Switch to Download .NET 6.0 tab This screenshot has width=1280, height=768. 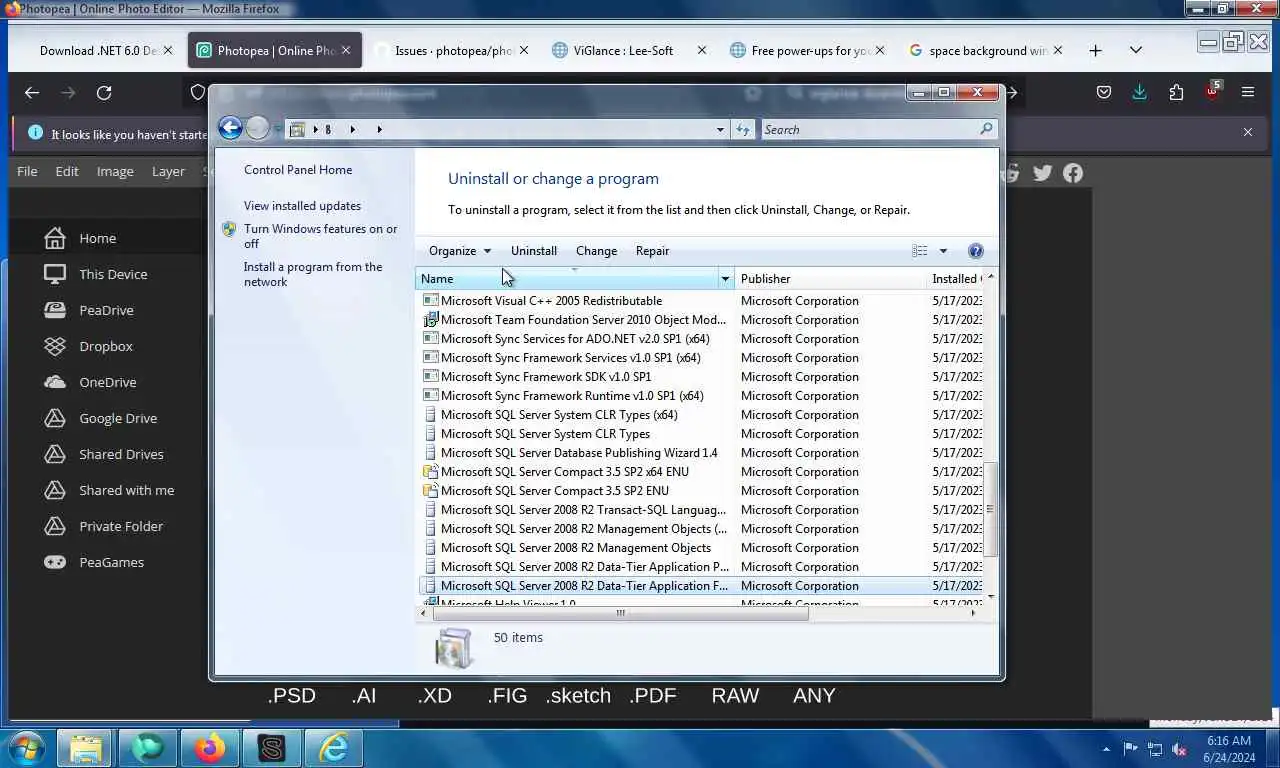(98, 50)
